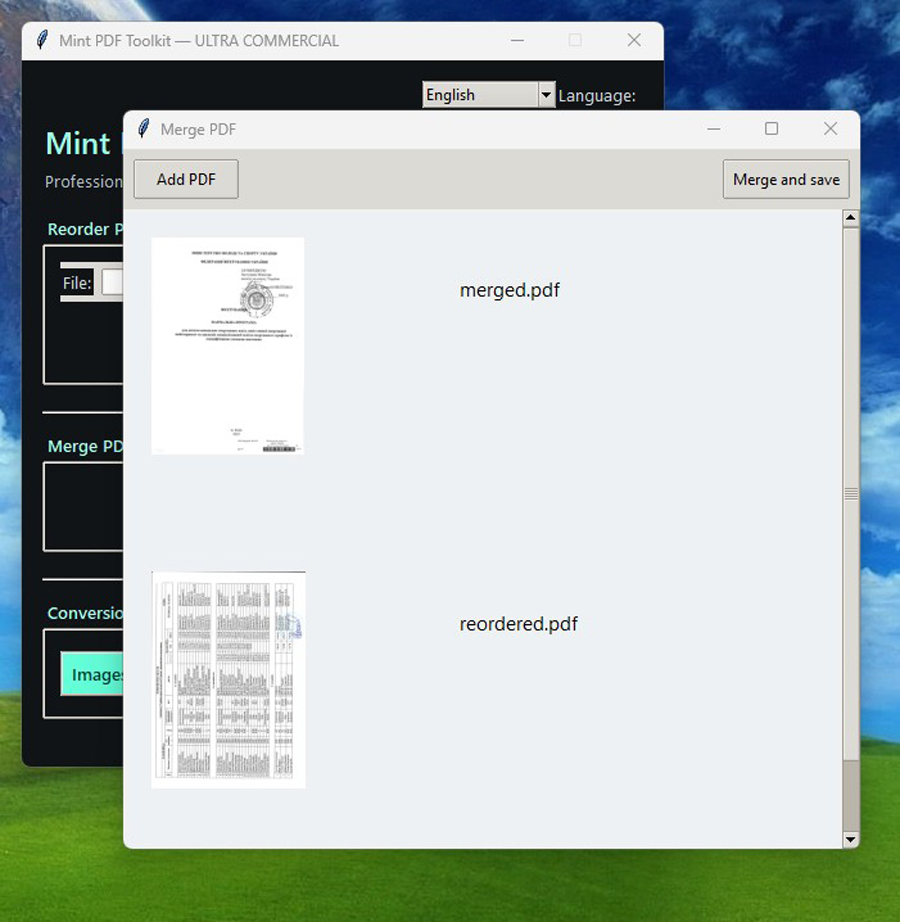This screenshot has height=922, width=900.
Task: Click the Images conversion button
Action: (x=97, y=675)
